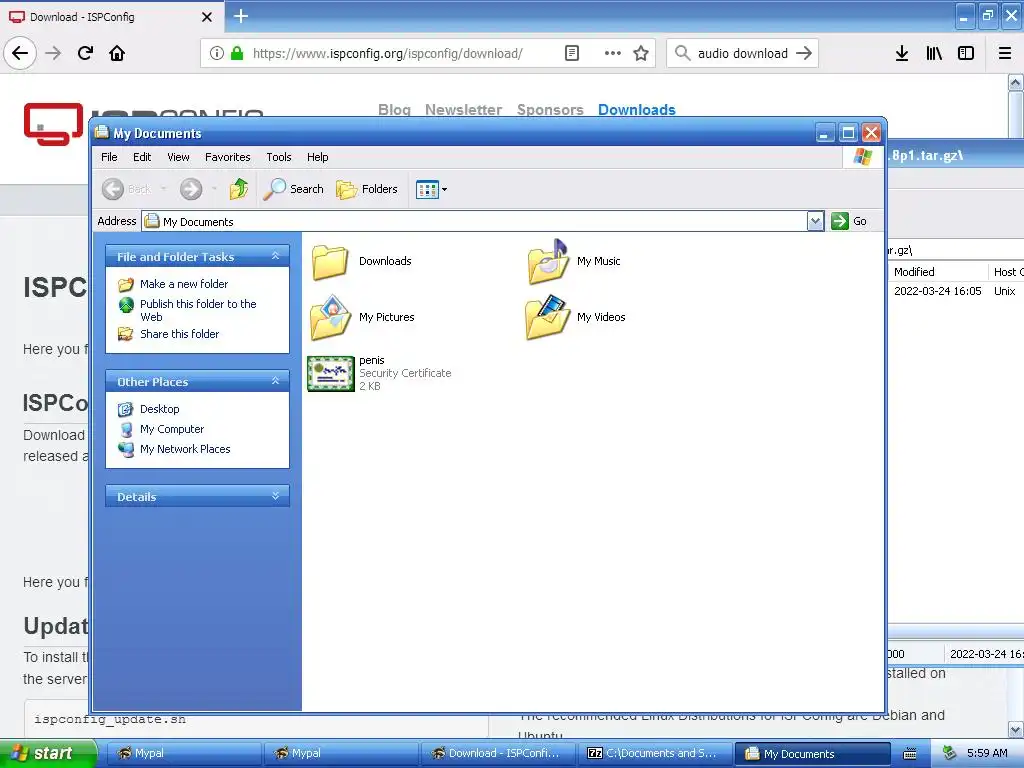
Task: Expand the Details panel
Action: (x=276, y=496)
